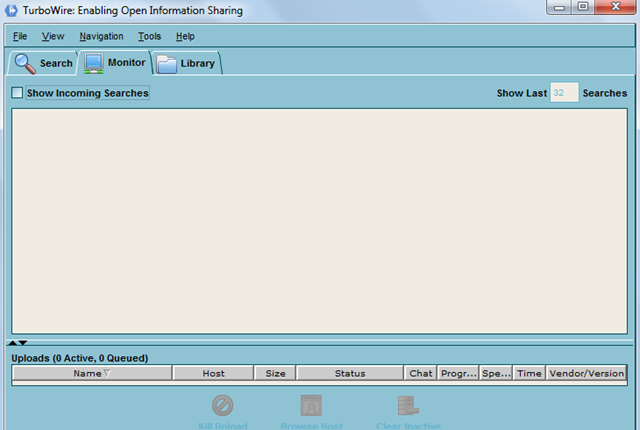
Task: Open the Tools menu
Action: (x=149, y=36)
